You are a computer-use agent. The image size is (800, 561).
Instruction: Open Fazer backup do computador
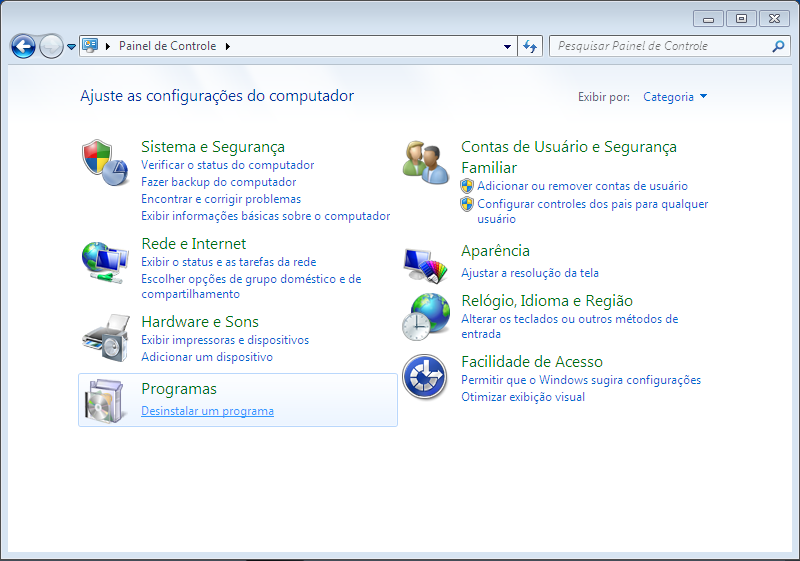(x=218, y=182)
